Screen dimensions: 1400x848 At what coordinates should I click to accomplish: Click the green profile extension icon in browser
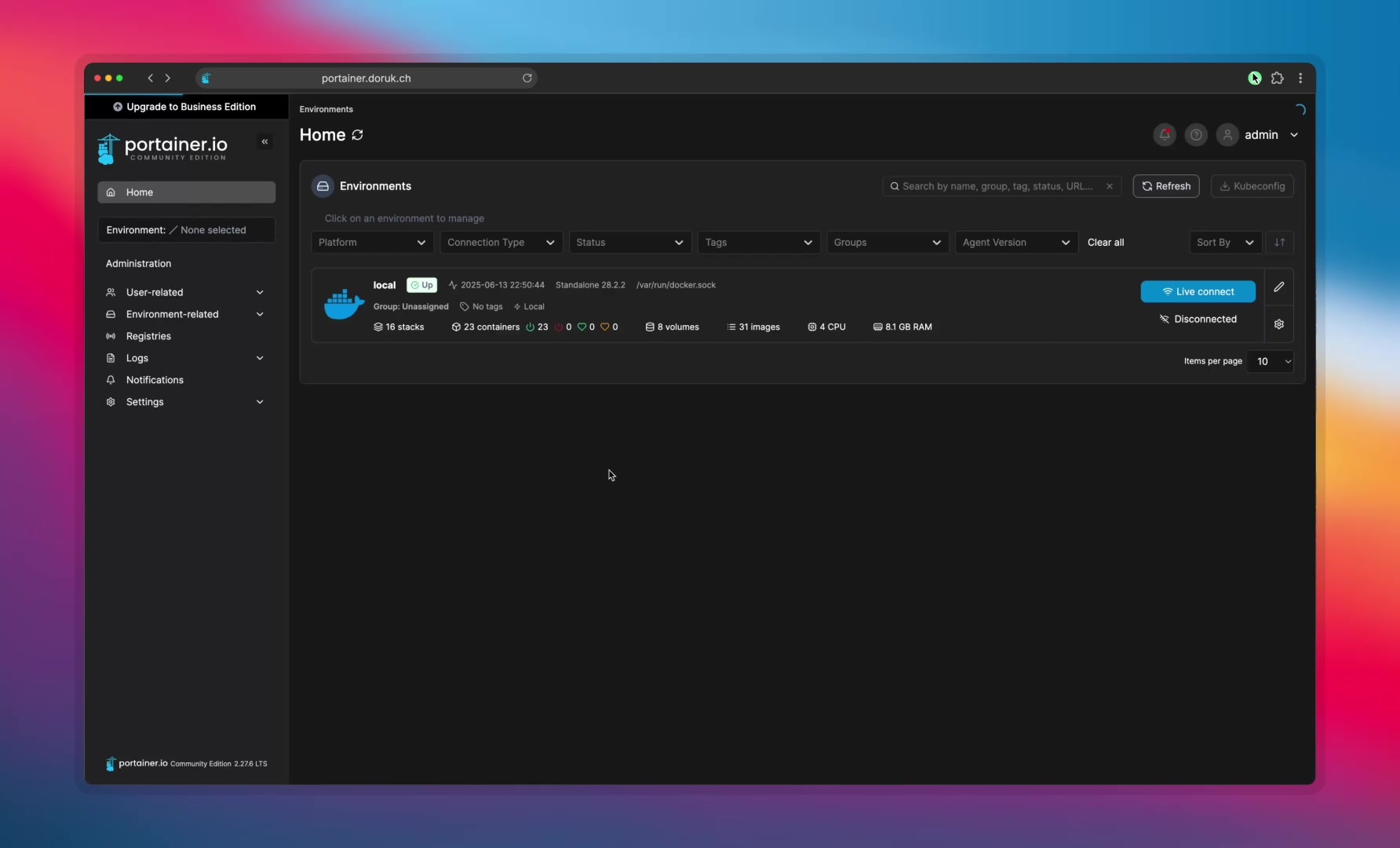1255,78
